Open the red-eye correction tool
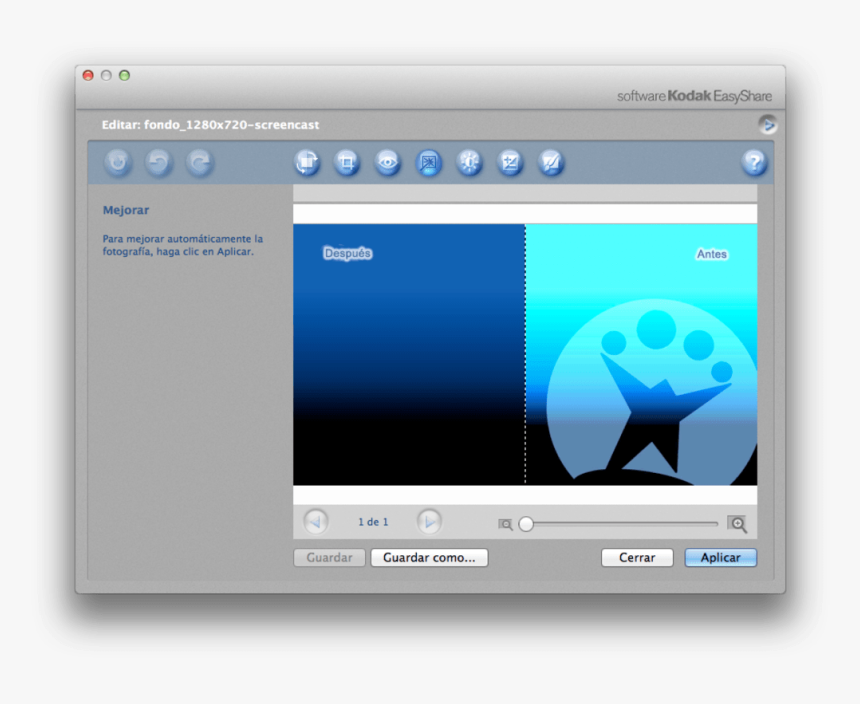The height and width of the screenshot is (704, 860). tap(388, 163)
